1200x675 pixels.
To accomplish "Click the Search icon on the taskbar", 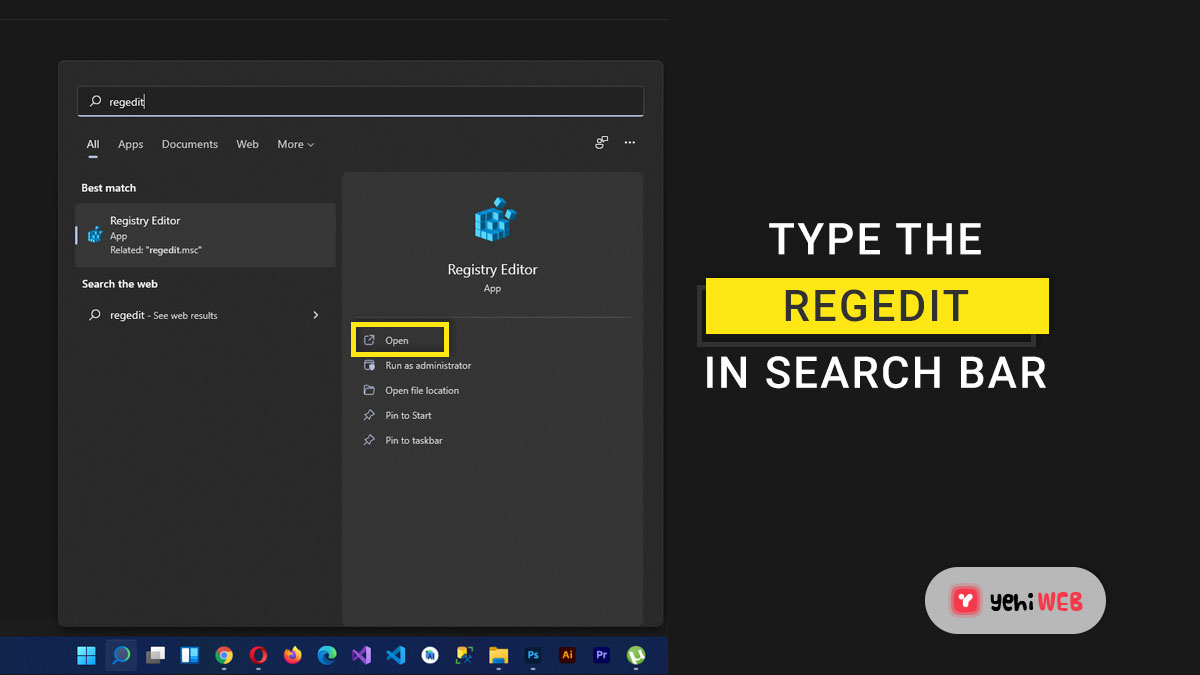I will pos(121,656).
